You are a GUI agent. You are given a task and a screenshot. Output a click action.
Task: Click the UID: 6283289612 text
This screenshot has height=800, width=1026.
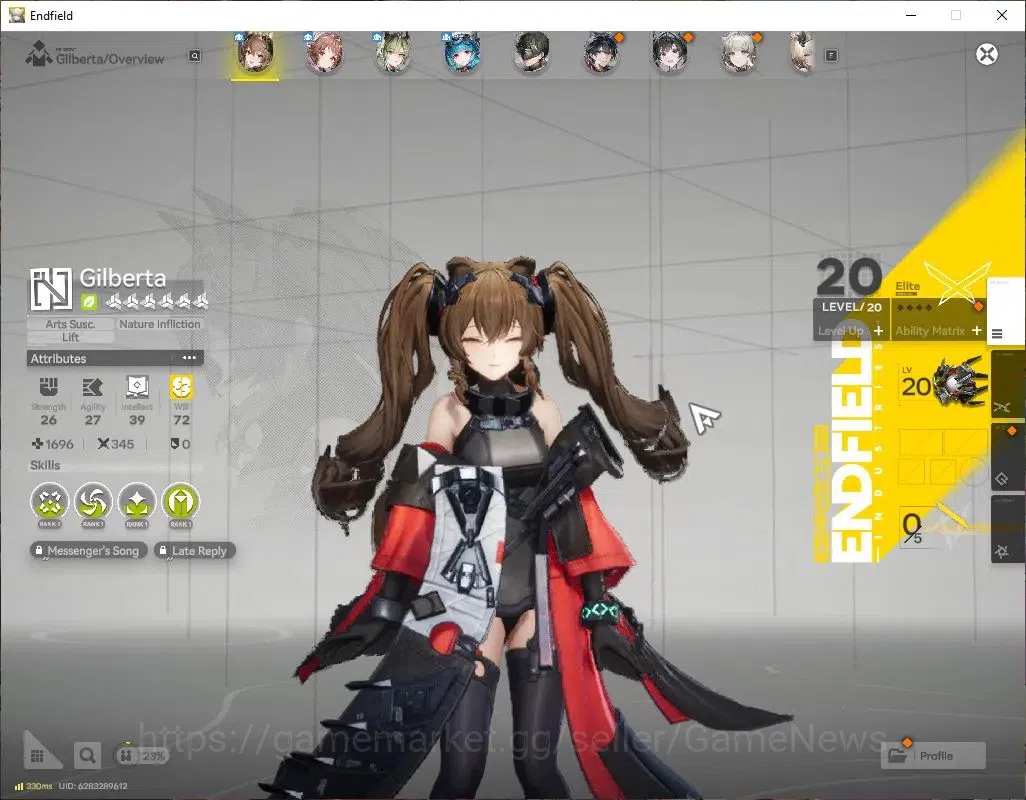[94, 786]
